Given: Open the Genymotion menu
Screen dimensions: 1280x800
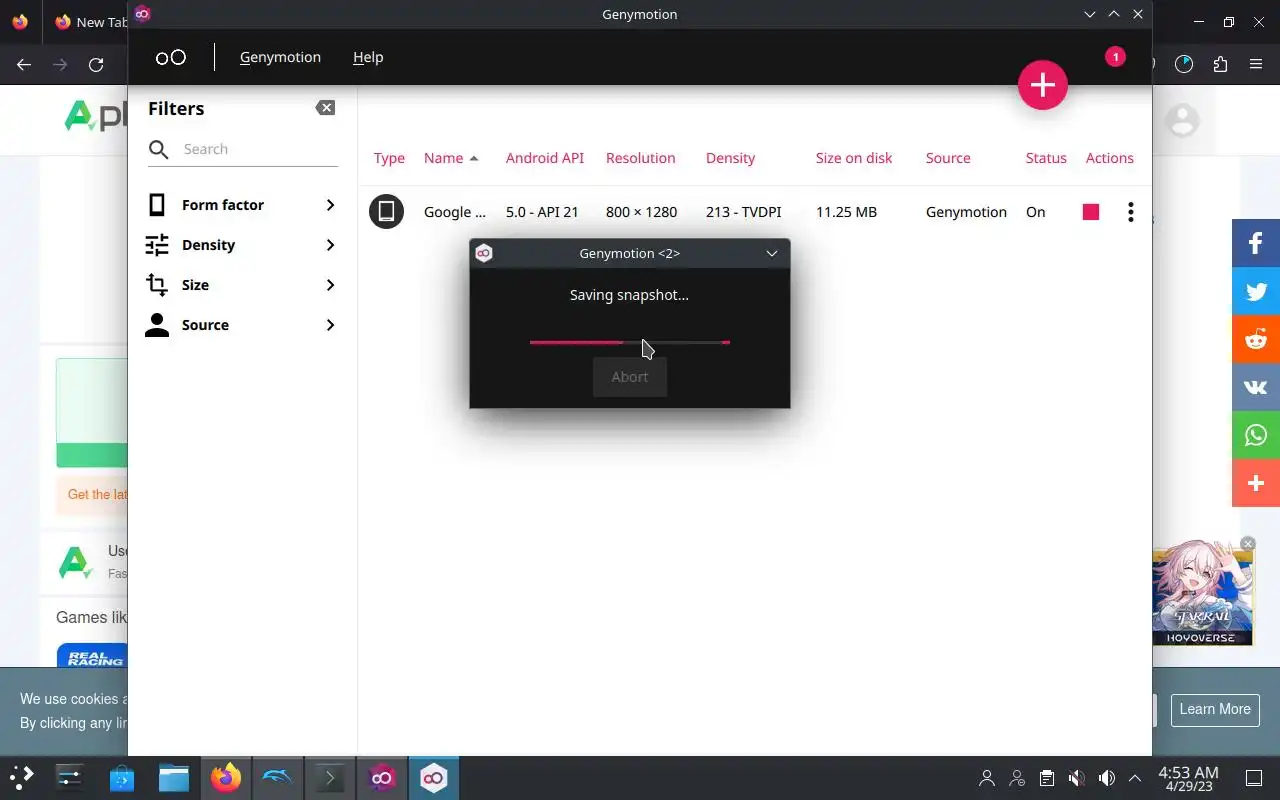Looking at the screenshot, I should [x=280, y=57].
